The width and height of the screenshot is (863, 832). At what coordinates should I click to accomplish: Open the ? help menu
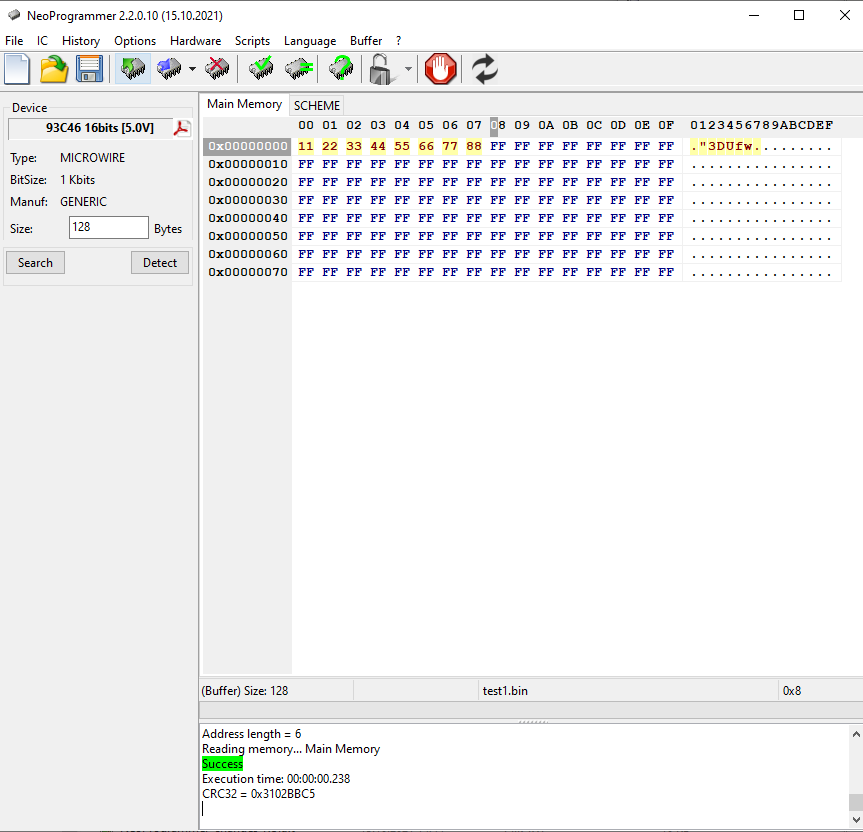coord(398,41)
